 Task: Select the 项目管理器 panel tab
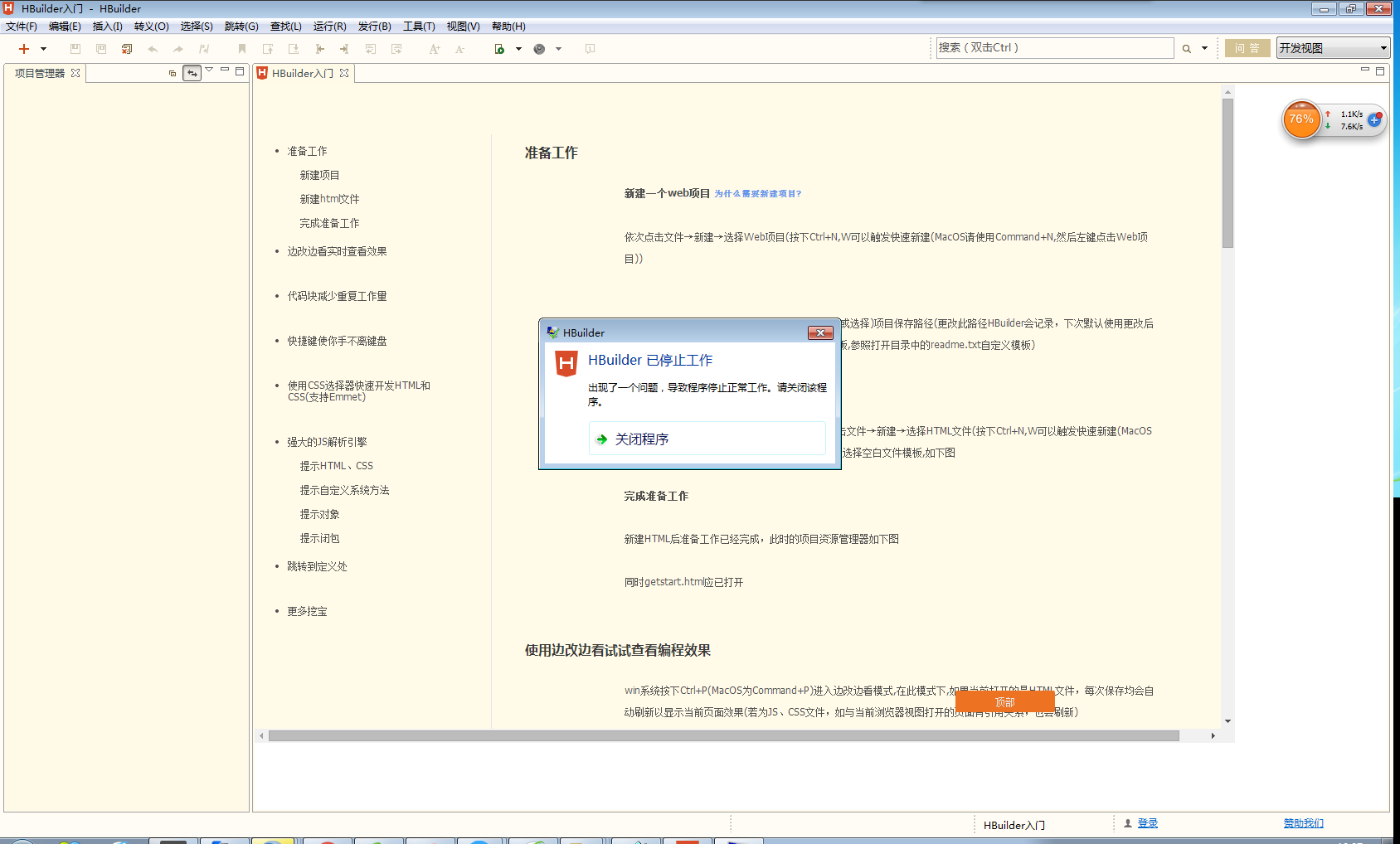pyautogui.click(x=40, y=73)
